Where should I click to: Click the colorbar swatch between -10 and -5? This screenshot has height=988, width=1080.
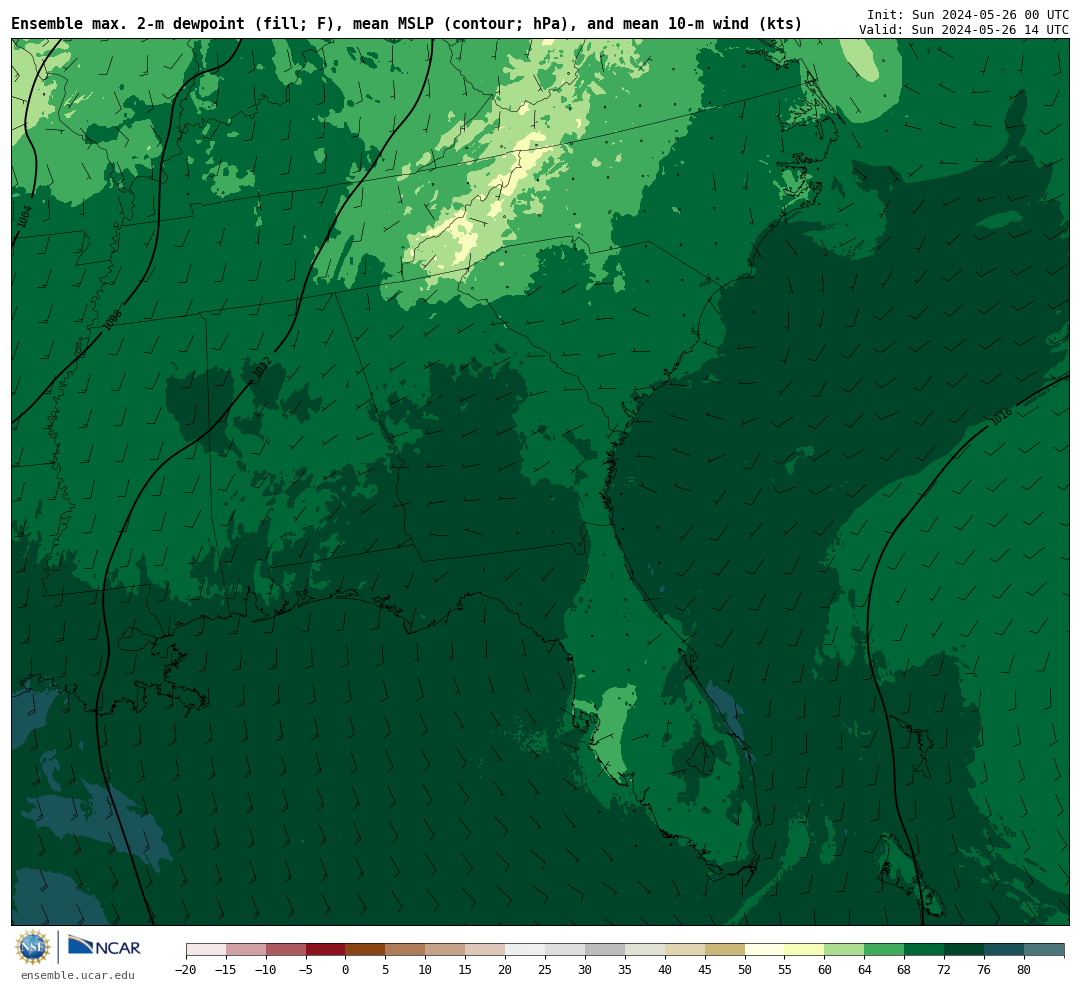pyautogui.click(x=286, y=949)
